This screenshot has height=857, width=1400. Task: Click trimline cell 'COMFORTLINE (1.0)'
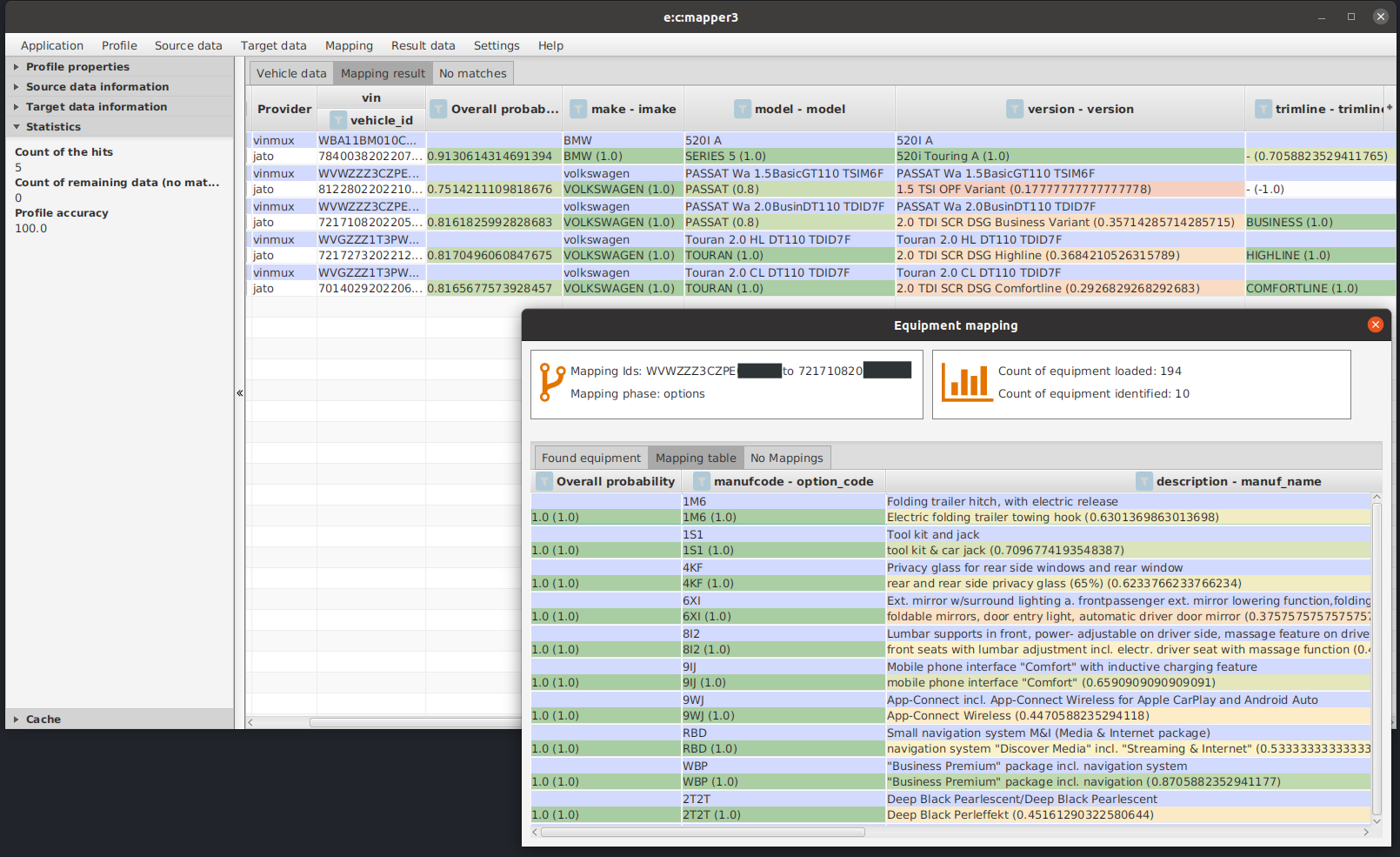(1320, 289)
